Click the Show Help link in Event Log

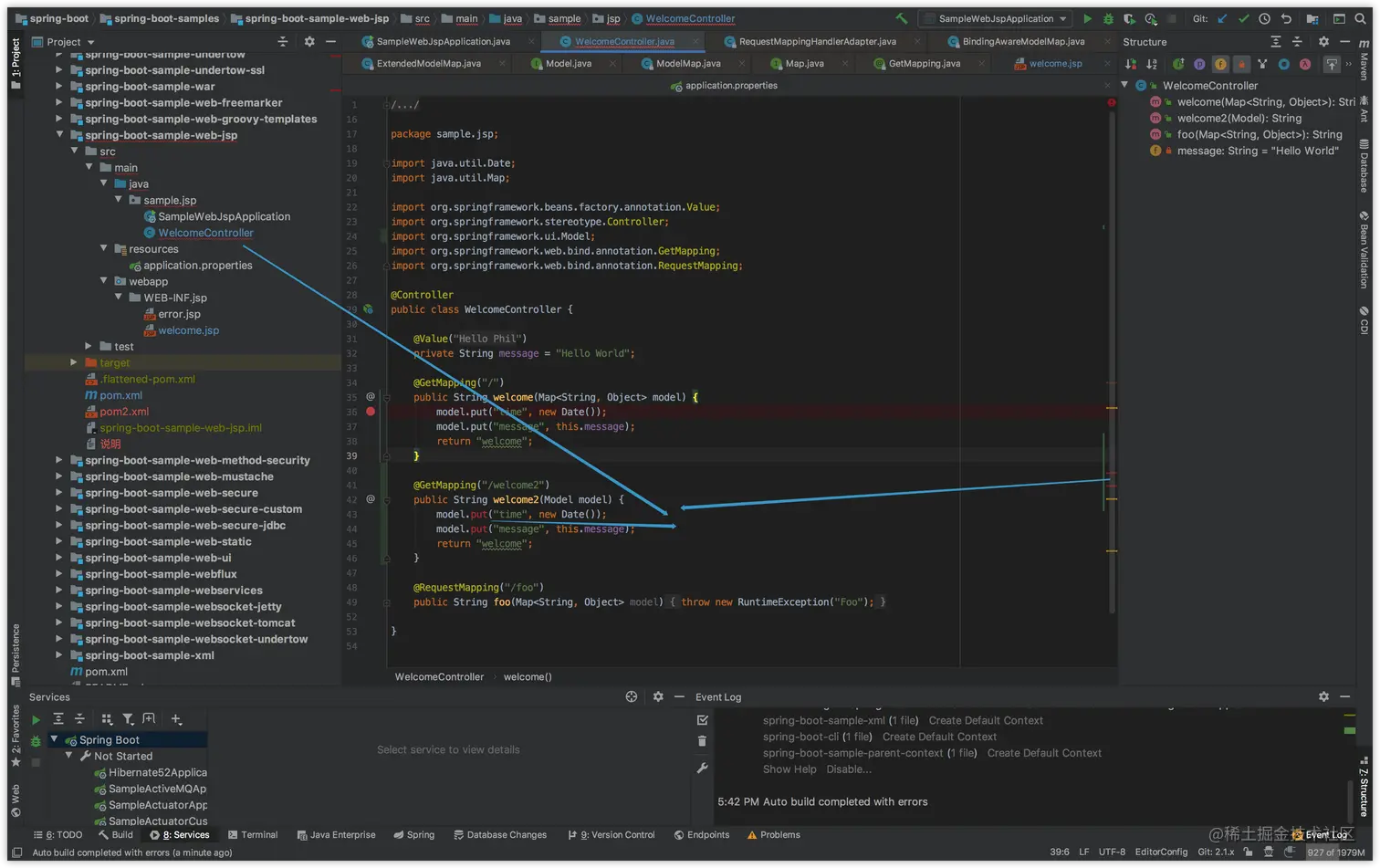click(x=789, y=769)
